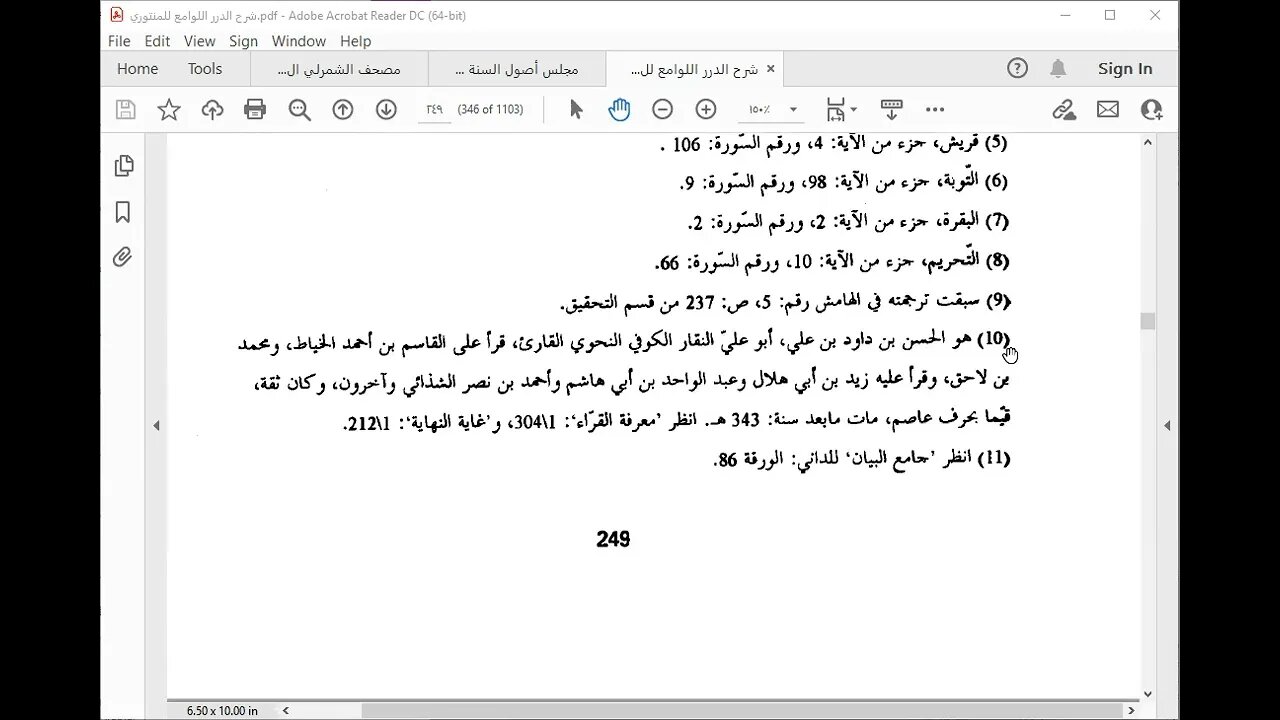Open the Window menu

tap(299, 41)
